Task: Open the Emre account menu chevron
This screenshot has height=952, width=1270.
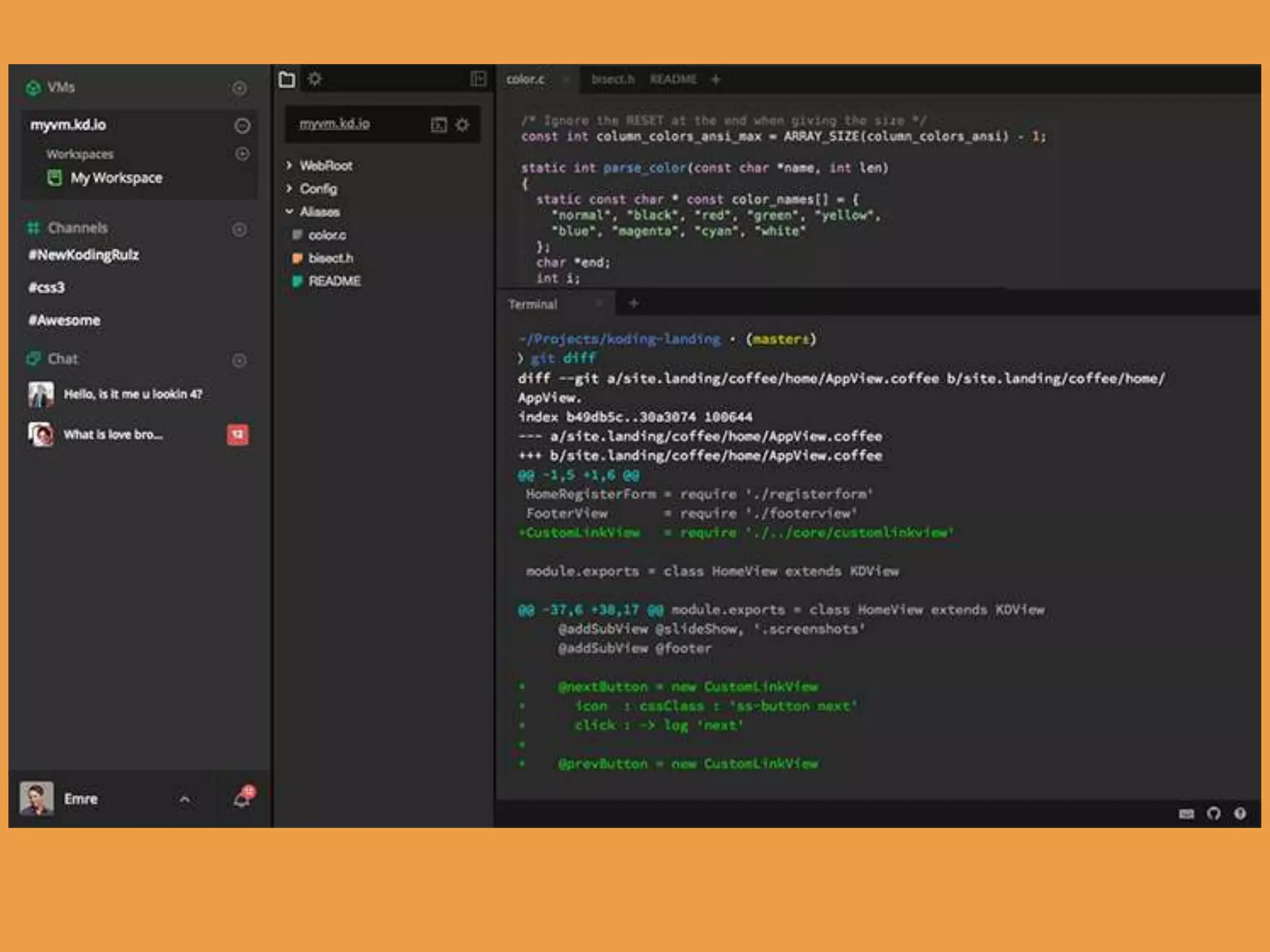Action: [184, 800]
